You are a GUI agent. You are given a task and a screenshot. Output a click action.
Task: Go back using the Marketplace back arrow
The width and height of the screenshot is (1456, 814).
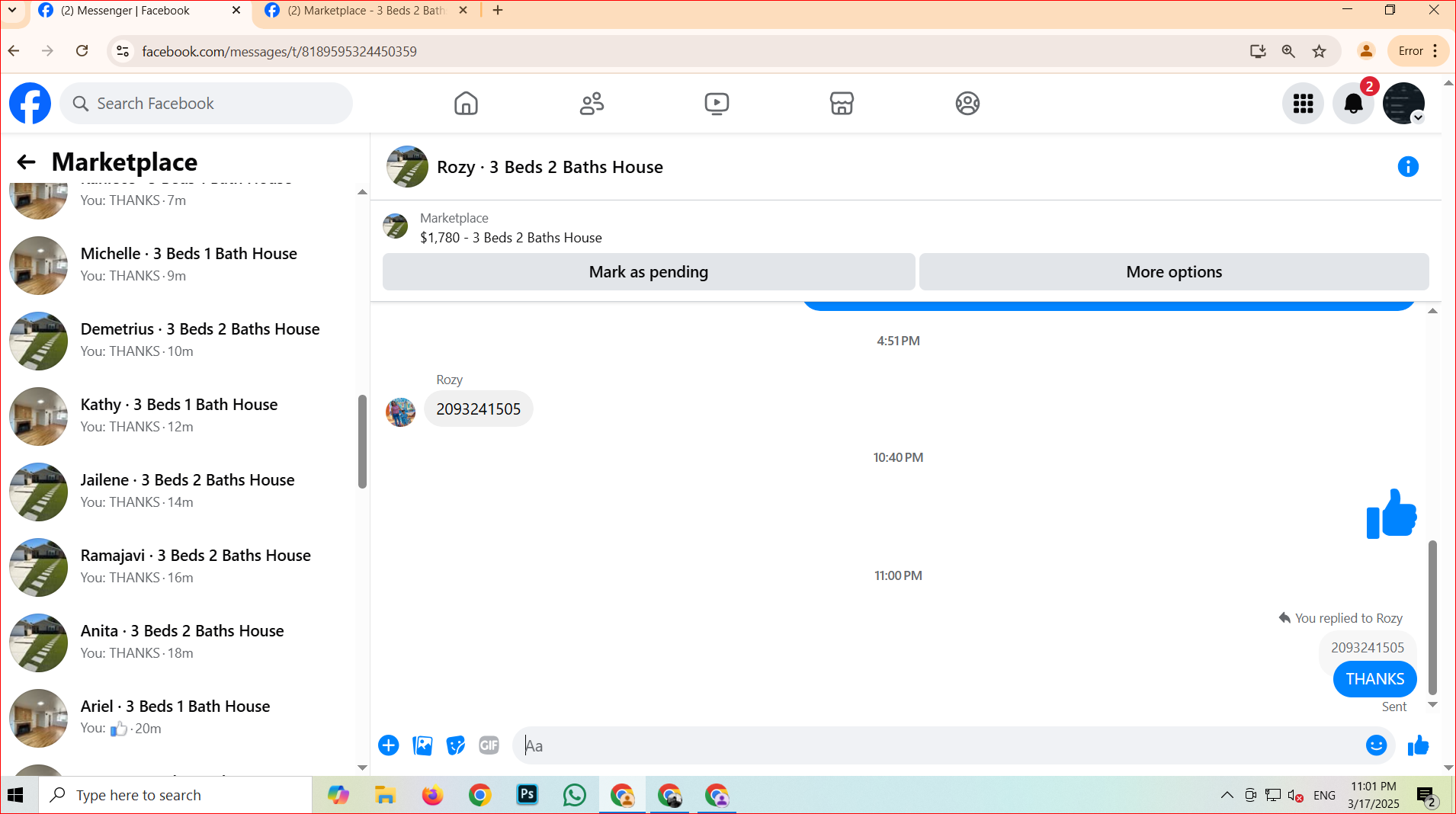pos(27,162)
